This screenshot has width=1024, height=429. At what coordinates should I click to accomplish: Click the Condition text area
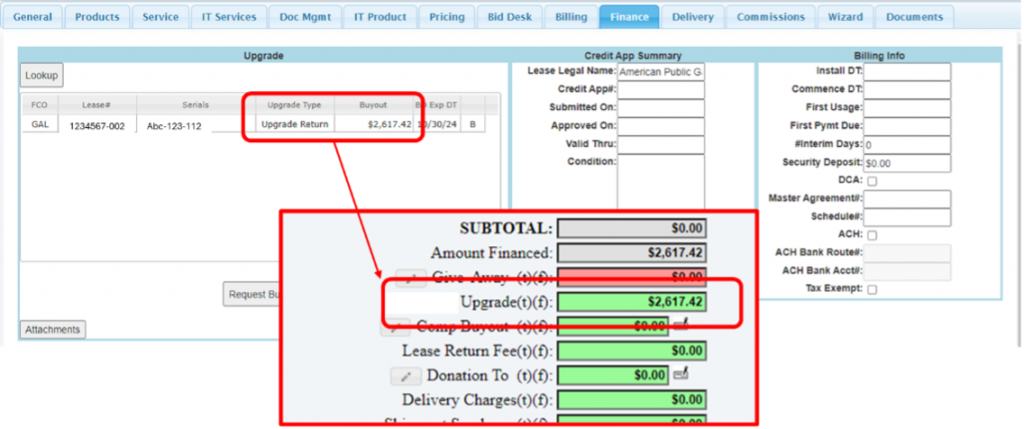pos(660,183)
